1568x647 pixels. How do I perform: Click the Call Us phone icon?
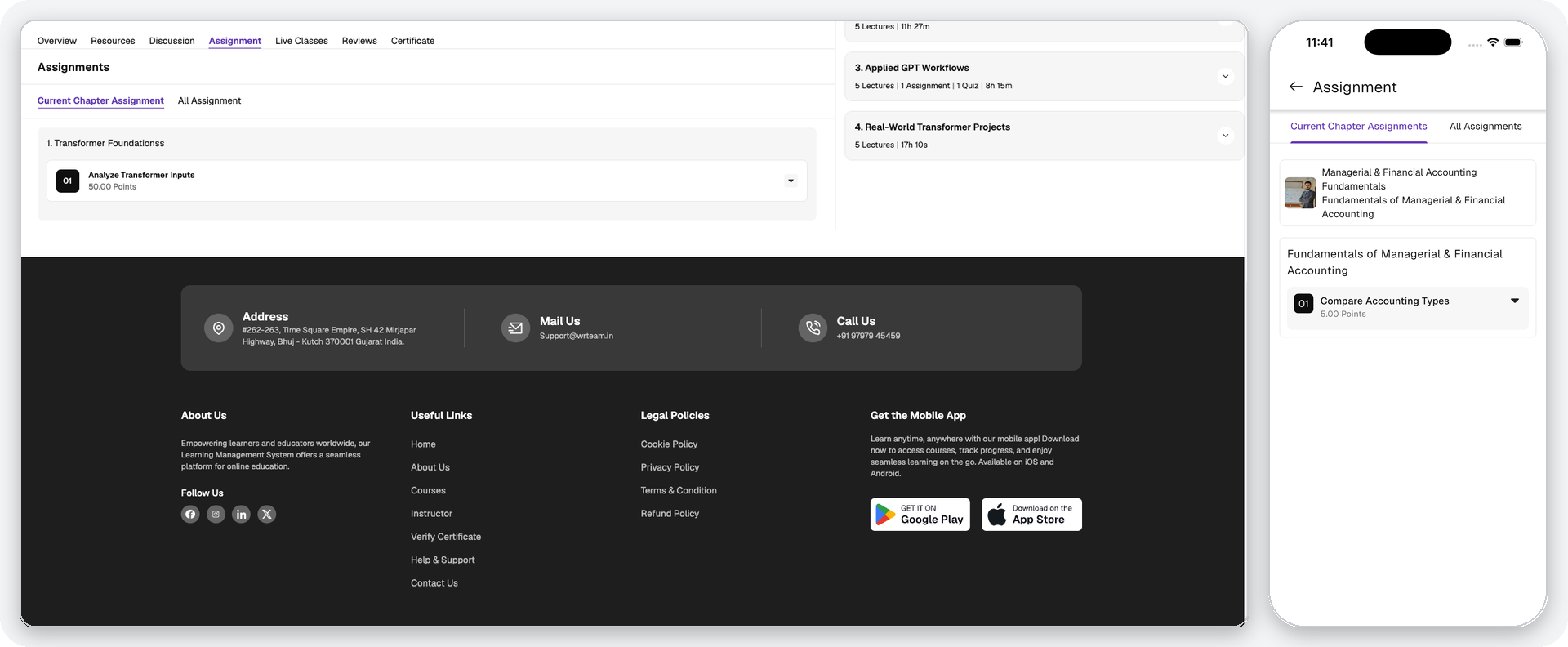[813, 328]
